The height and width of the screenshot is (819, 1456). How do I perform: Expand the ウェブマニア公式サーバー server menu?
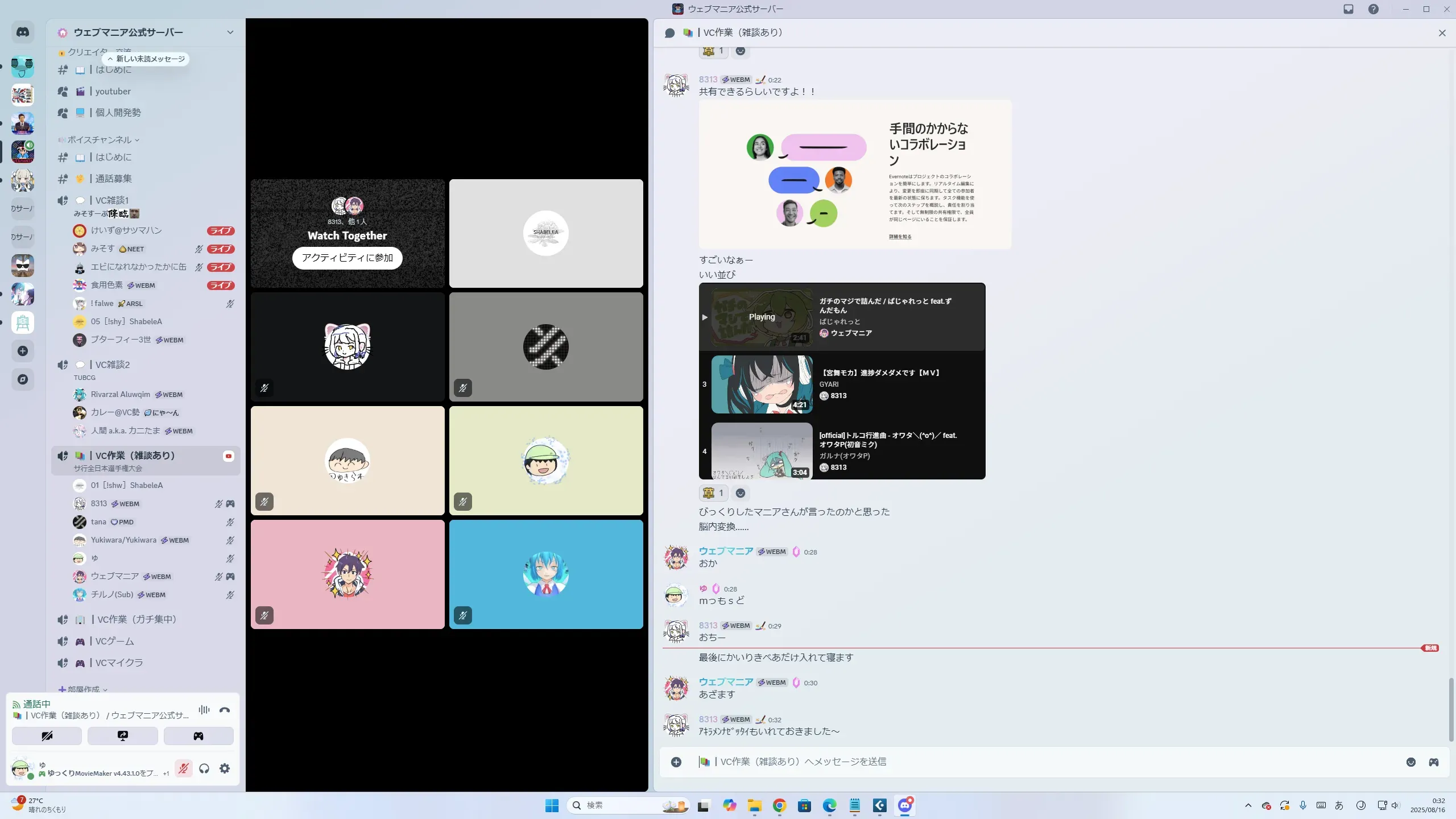coord(230,32)
